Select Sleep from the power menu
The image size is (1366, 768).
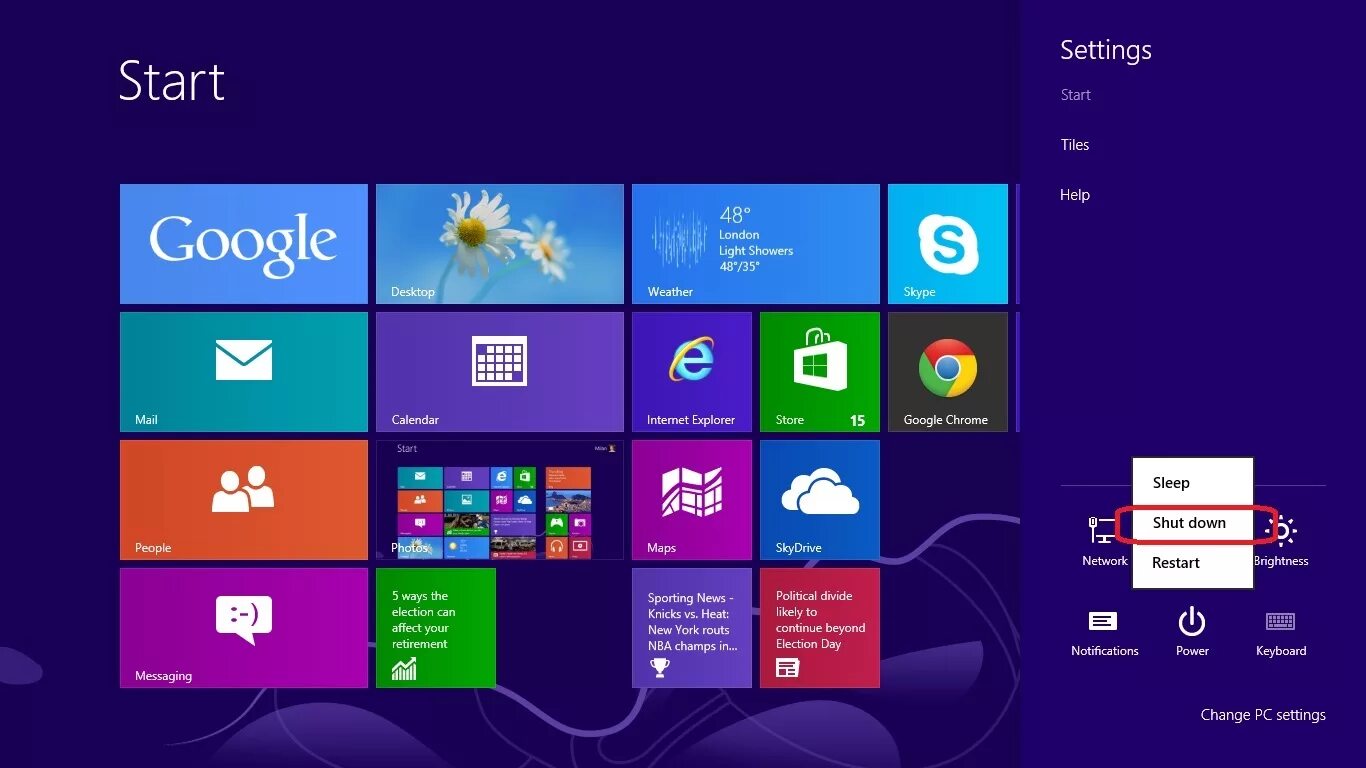(x=1192, y=483)
